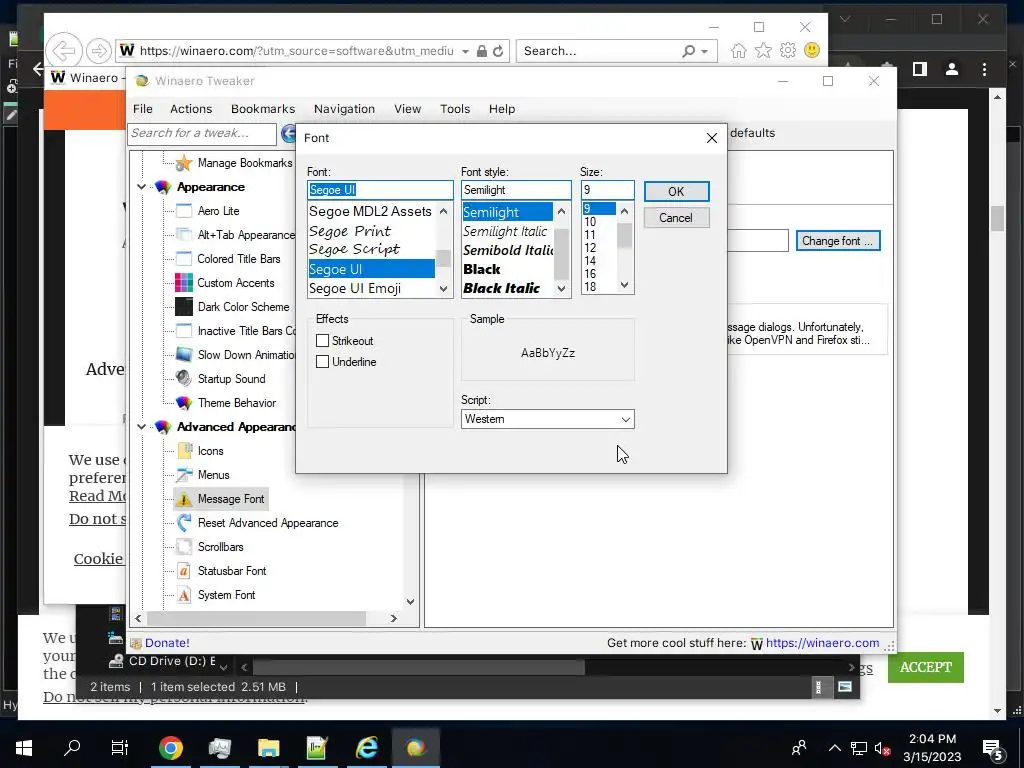Image resolution: width=1024 pixels, height=768 pixels.
Task: Click the Icons tree item icon
Action: (184, 451)
